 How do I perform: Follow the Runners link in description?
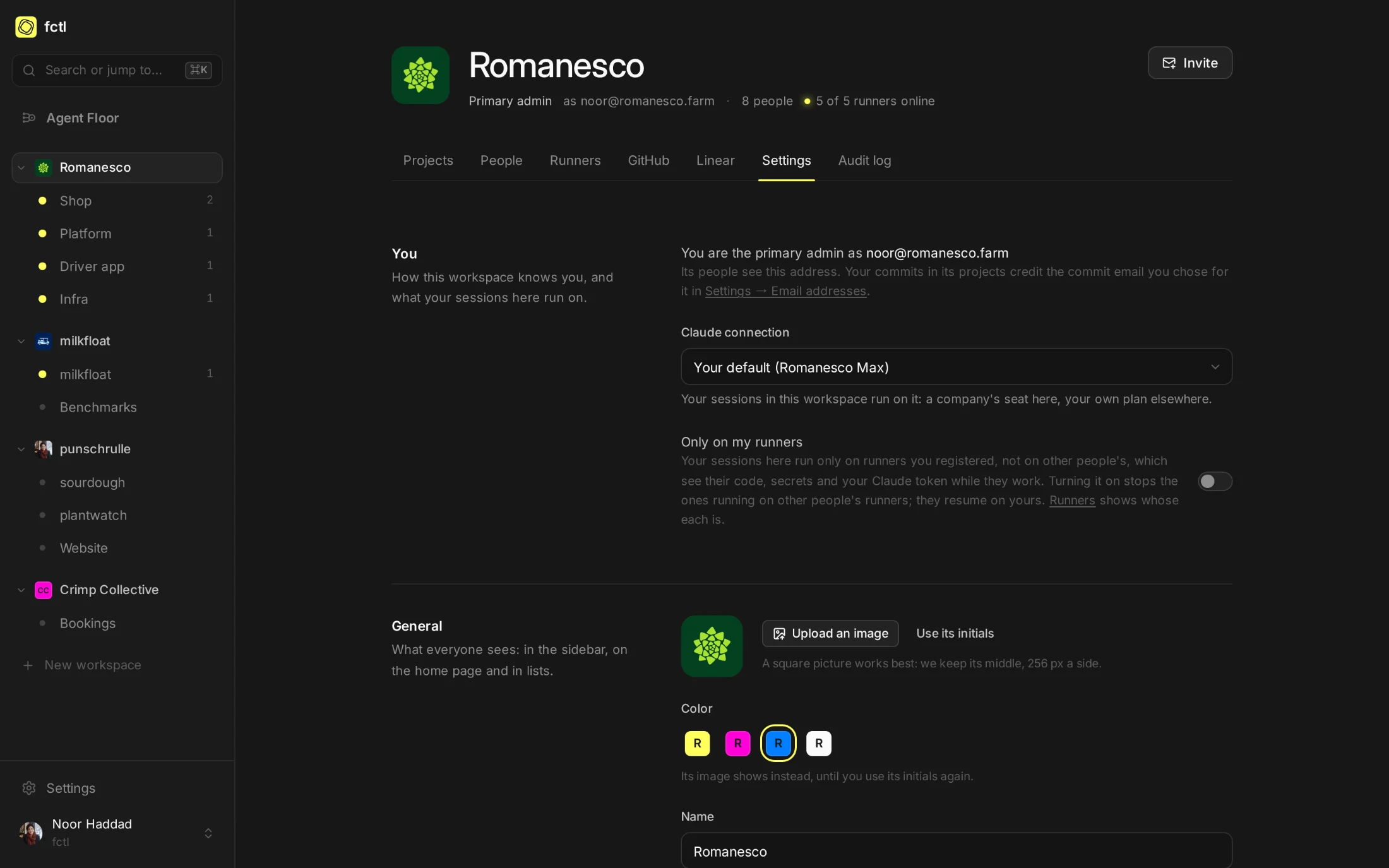tap(1072, 501)
